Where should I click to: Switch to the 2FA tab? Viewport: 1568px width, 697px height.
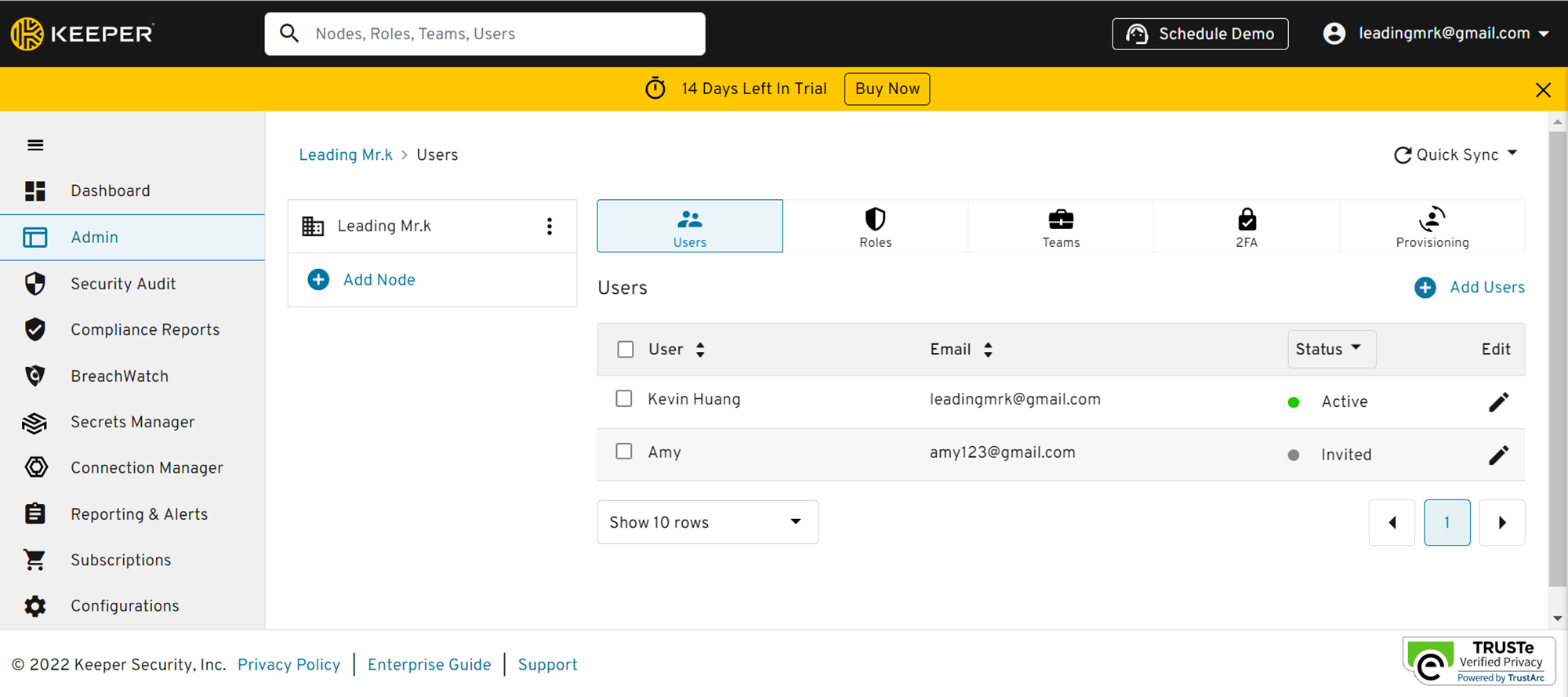1247,227
